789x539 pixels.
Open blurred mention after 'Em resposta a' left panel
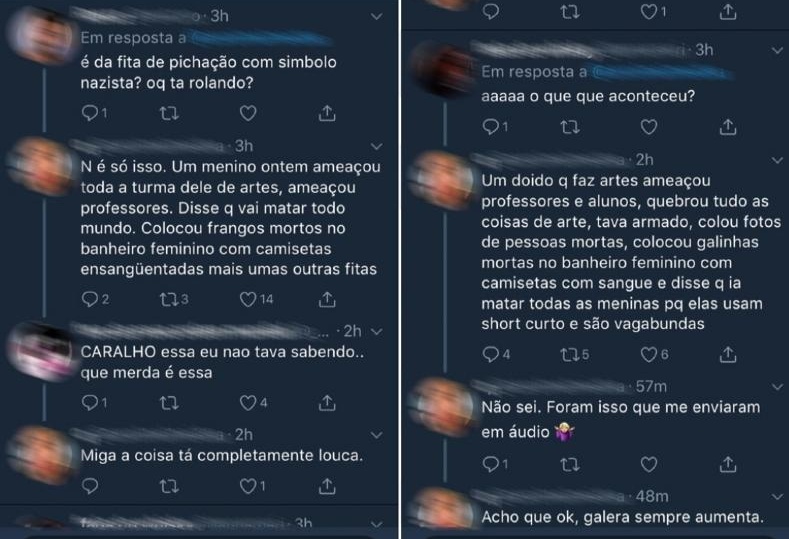tap(260, 38)
